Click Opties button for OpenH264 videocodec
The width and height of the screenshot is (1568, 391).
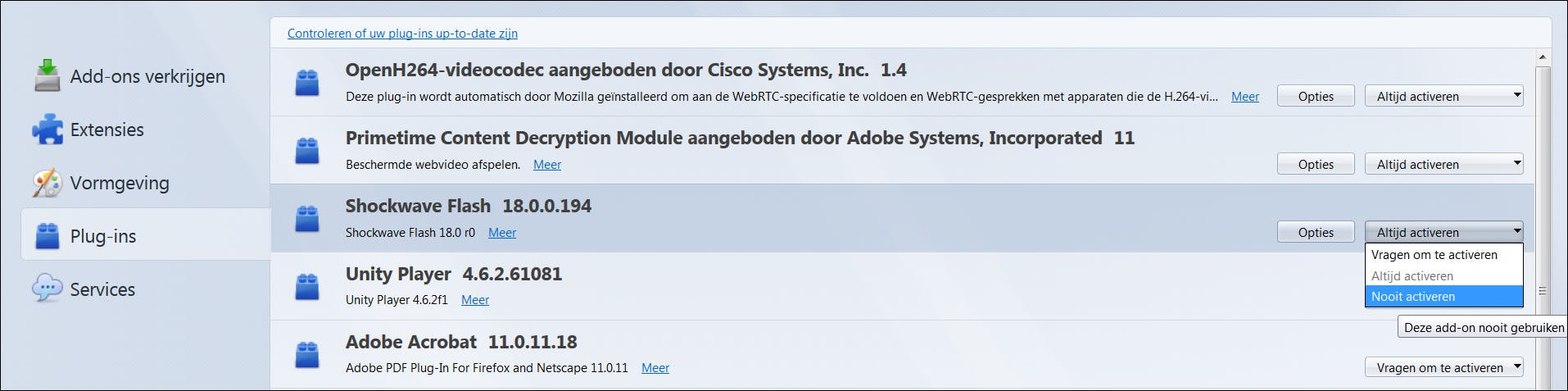tap(1316, 97)
